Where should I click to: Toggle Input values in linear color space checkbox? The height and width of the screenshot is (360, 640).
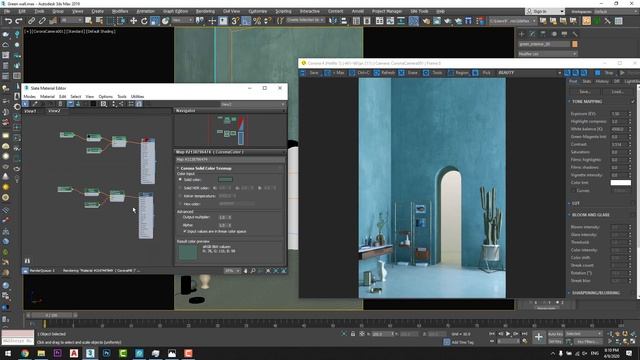[x=184, y=231]
